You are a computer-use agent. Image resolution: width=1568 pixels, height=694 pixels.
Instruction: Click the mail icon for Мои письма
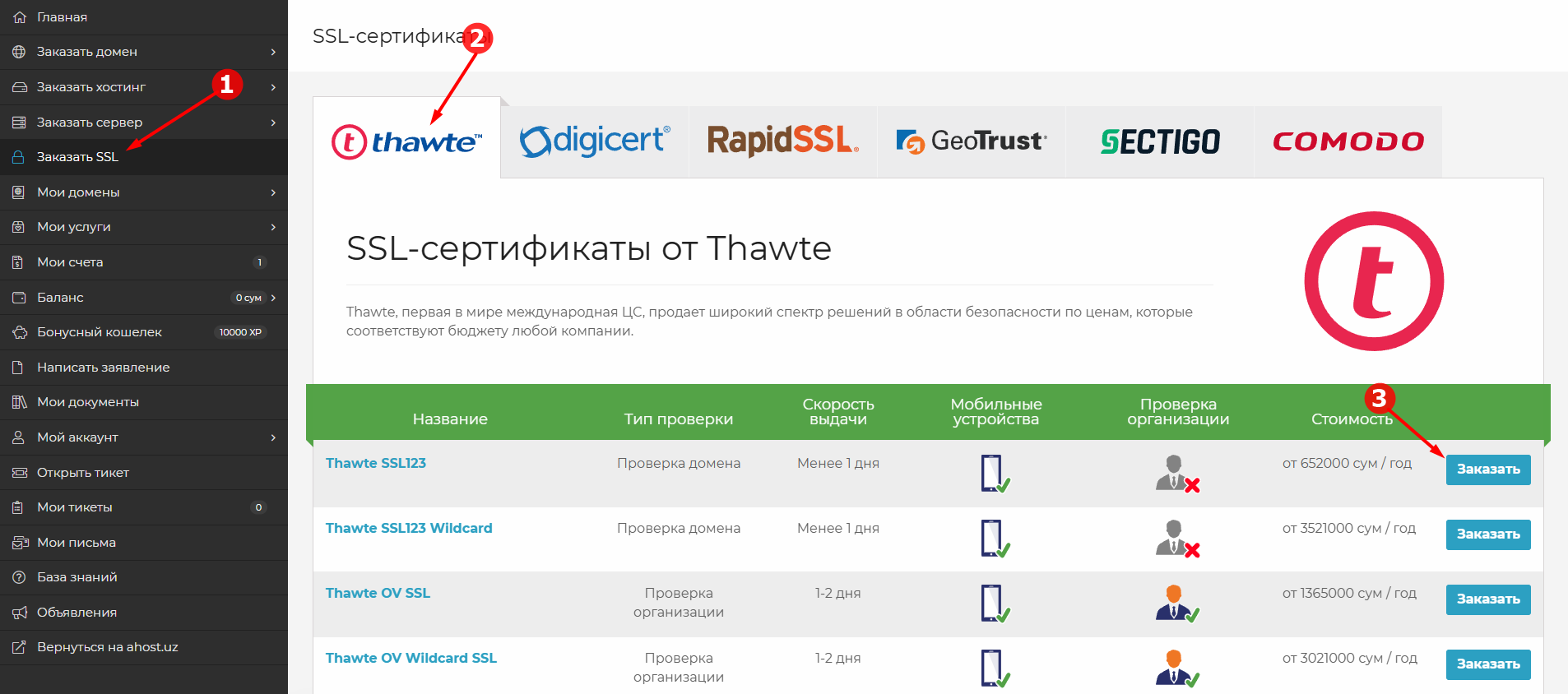click(x=19, y=543)
